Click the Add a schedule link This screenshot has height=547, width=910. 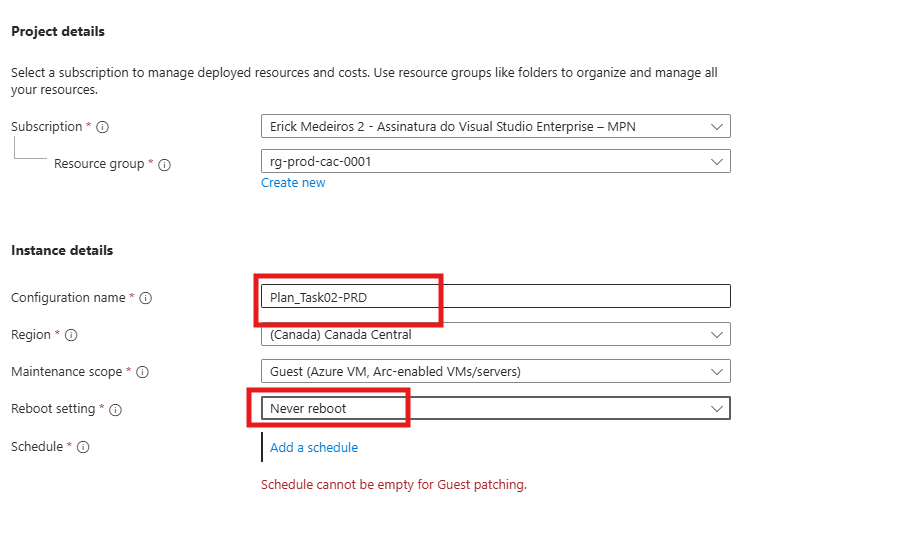point(314,447)
